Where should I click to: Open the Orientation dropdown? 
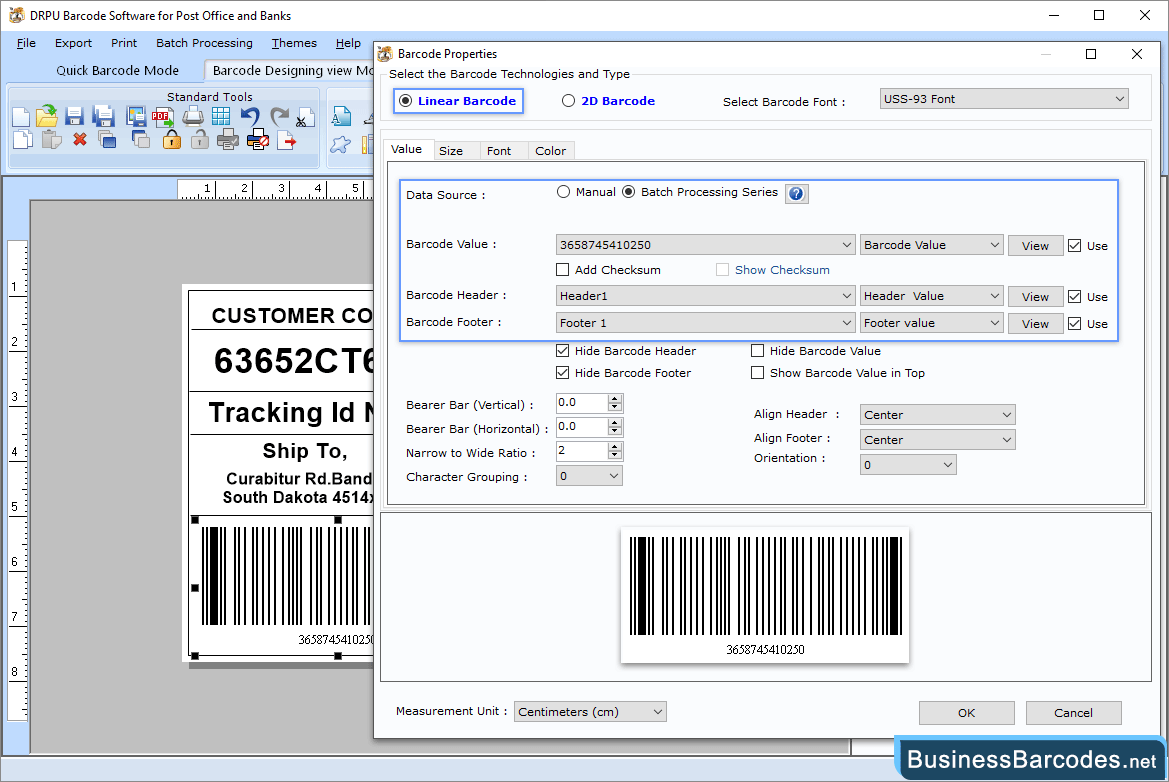[x=908, y=465]
